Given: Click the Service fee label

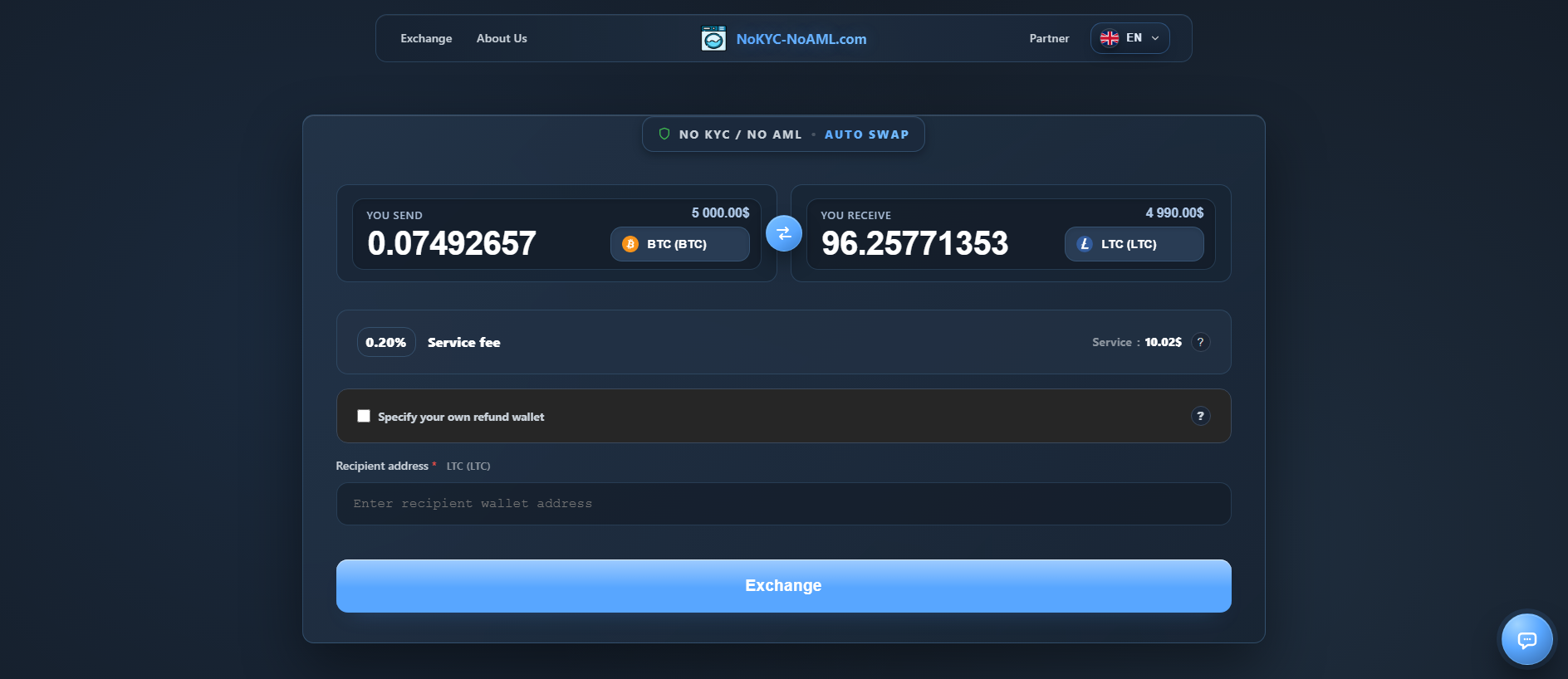Looking at the screenshot, I should [x=463, y=342].
